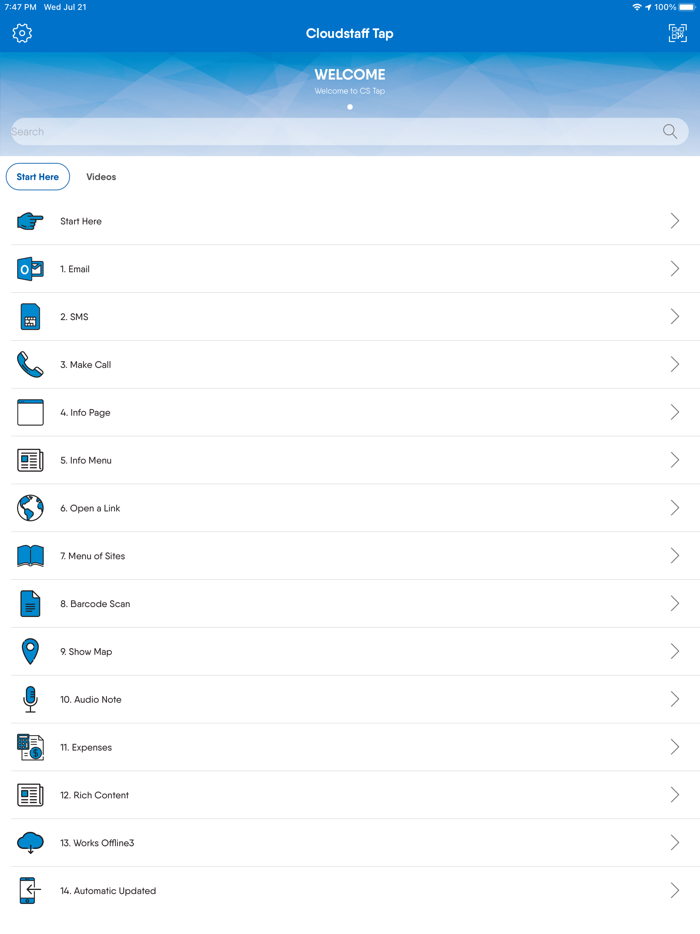Open the "Start Here" list item label

[x=81, y=221]
